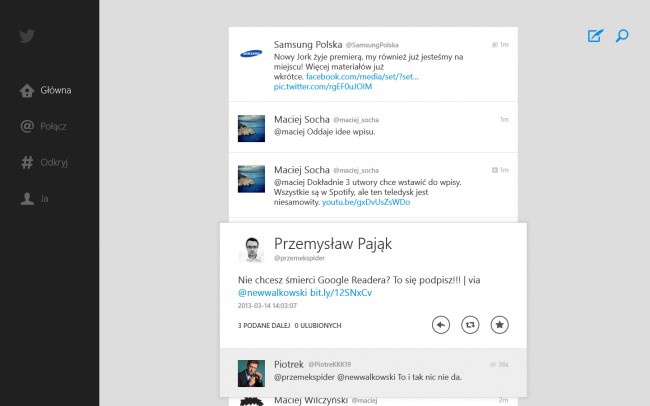Click the person icon beside Ja

click(27, 199)
